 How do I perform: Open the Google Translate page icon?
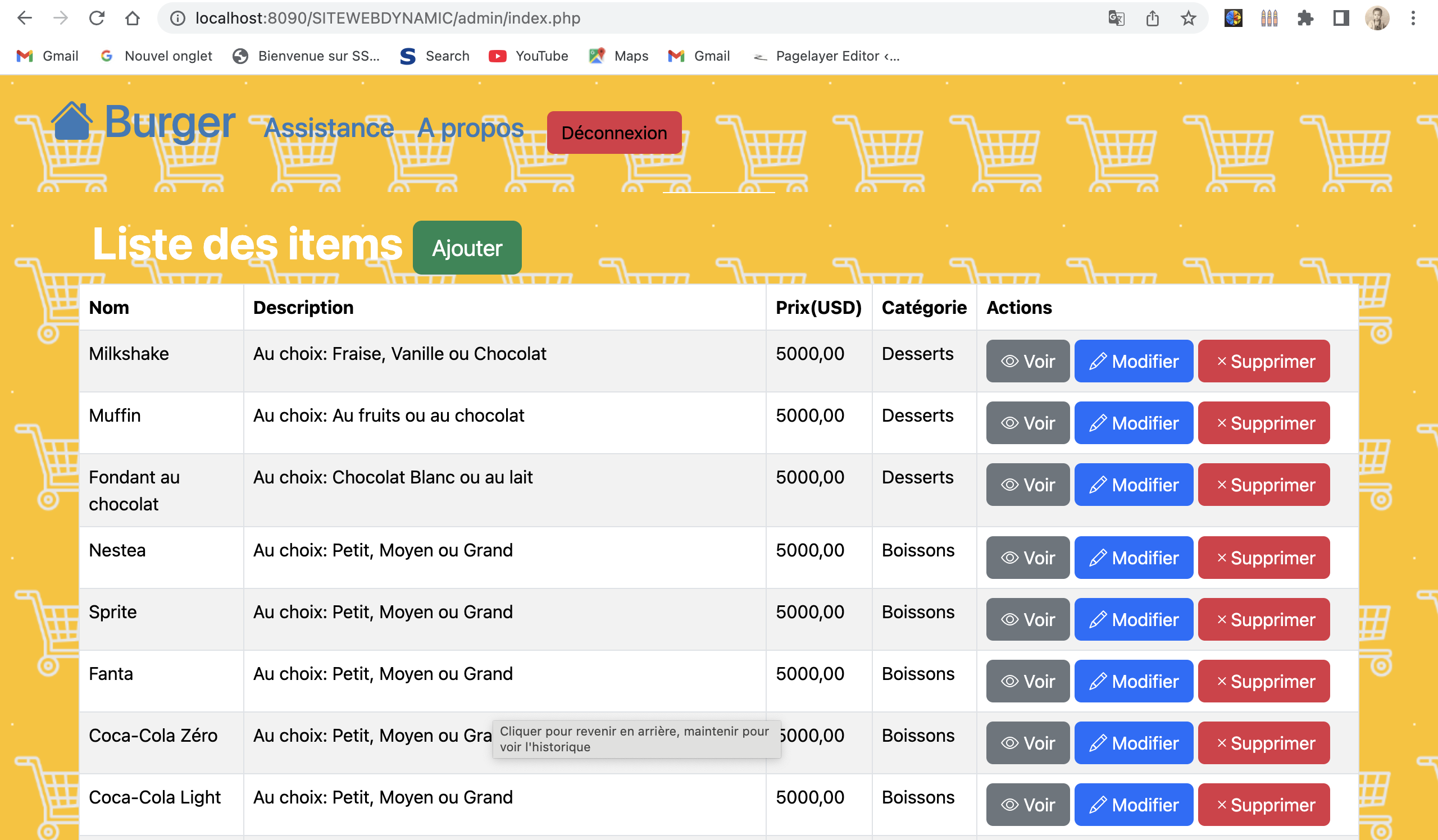click(x=1116, y=18)
